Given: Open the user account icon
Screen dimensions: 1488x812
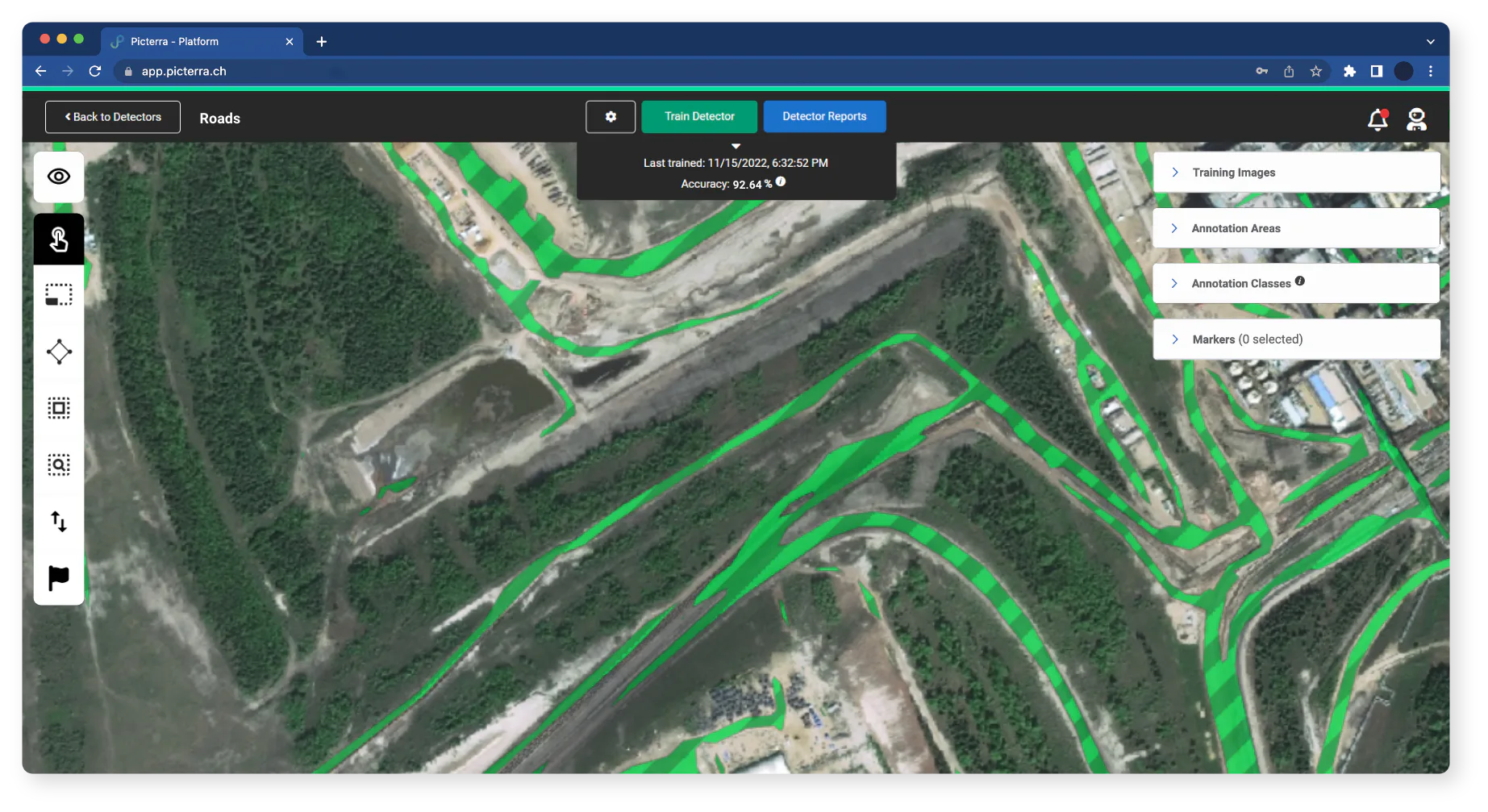Looking at the screenshot, I should click(1416, 120).
